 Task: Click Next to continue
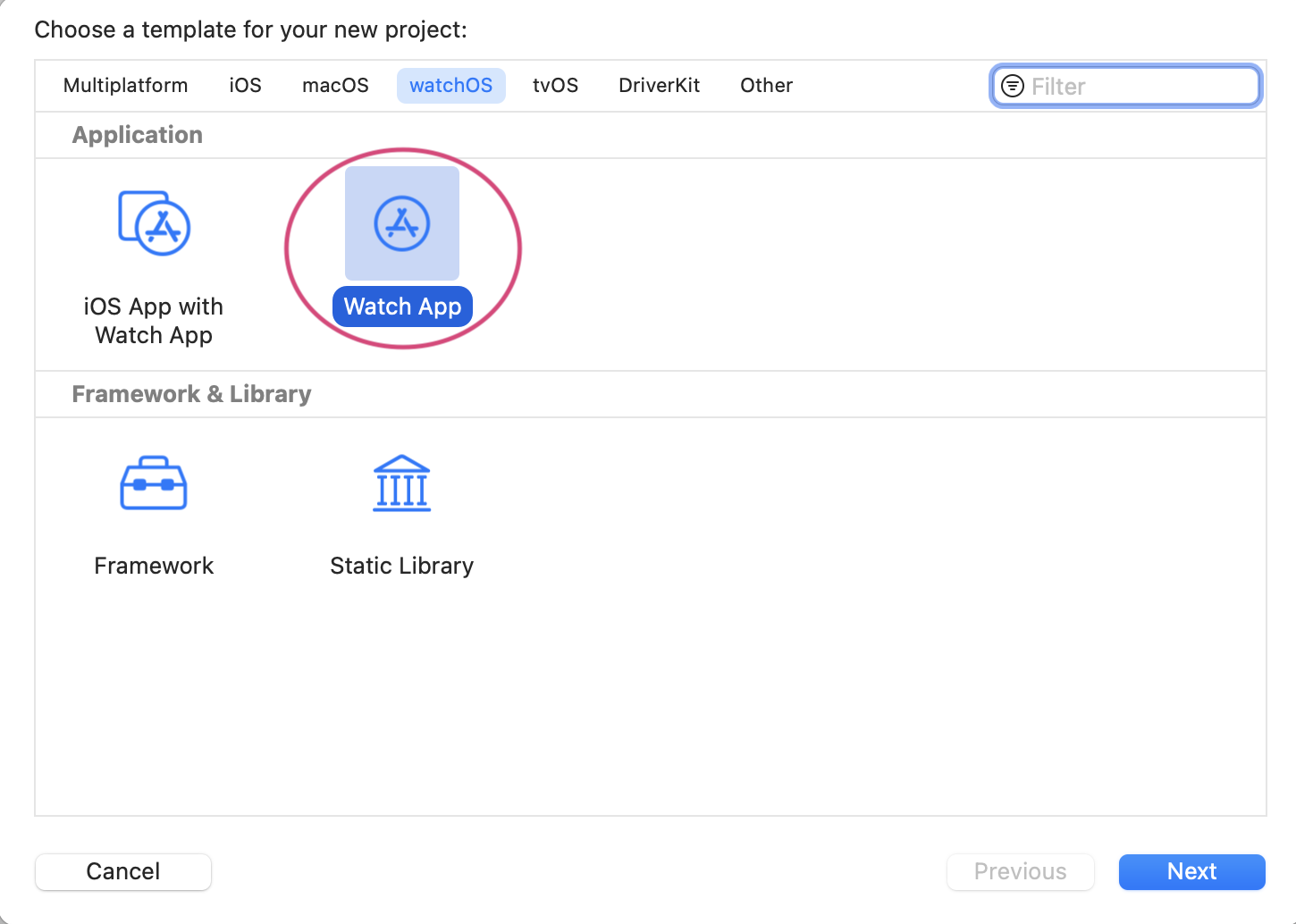tap(1191, 871)
